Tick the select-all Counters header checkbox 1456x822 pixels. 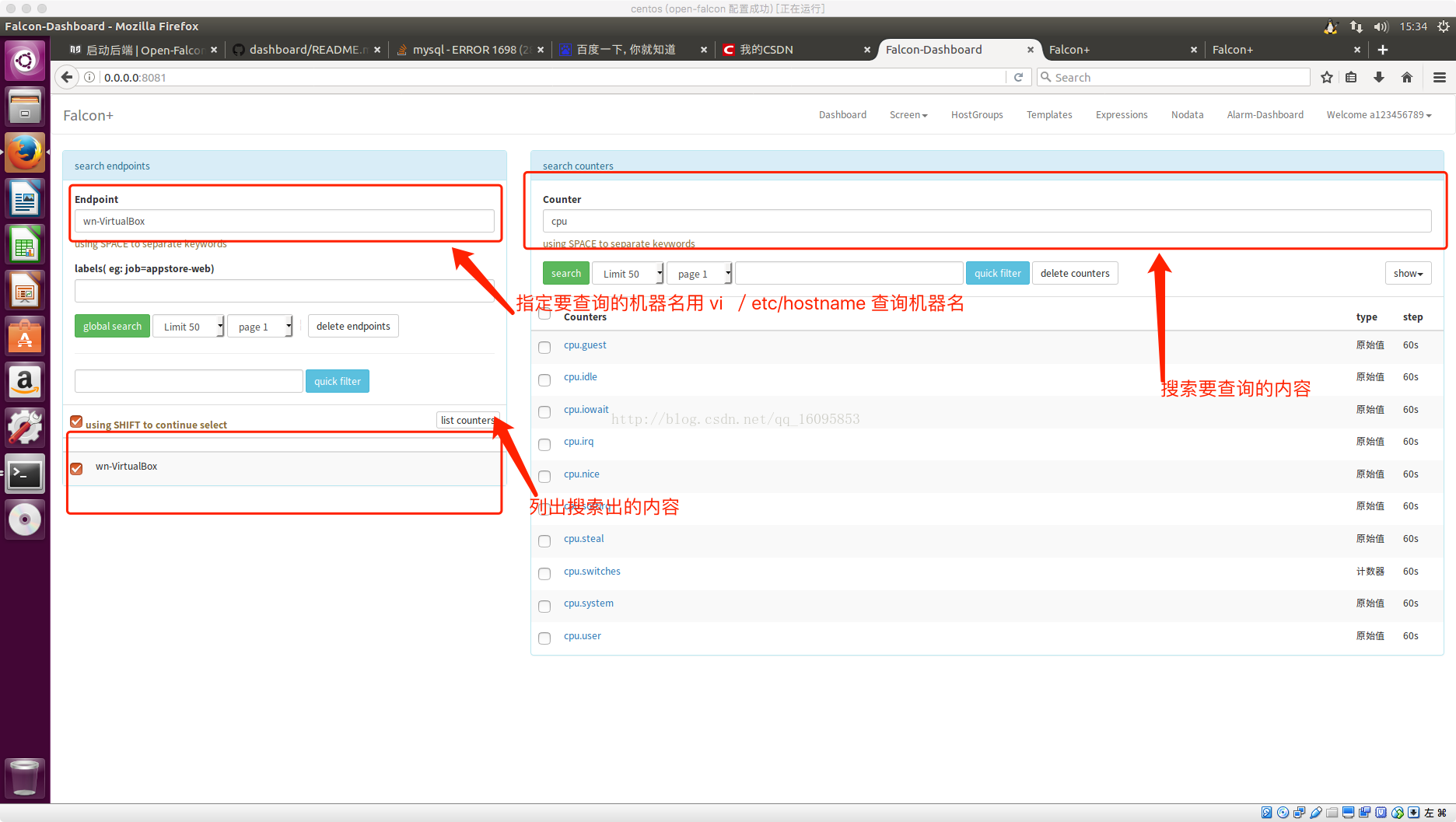click(x=544, y=314)
